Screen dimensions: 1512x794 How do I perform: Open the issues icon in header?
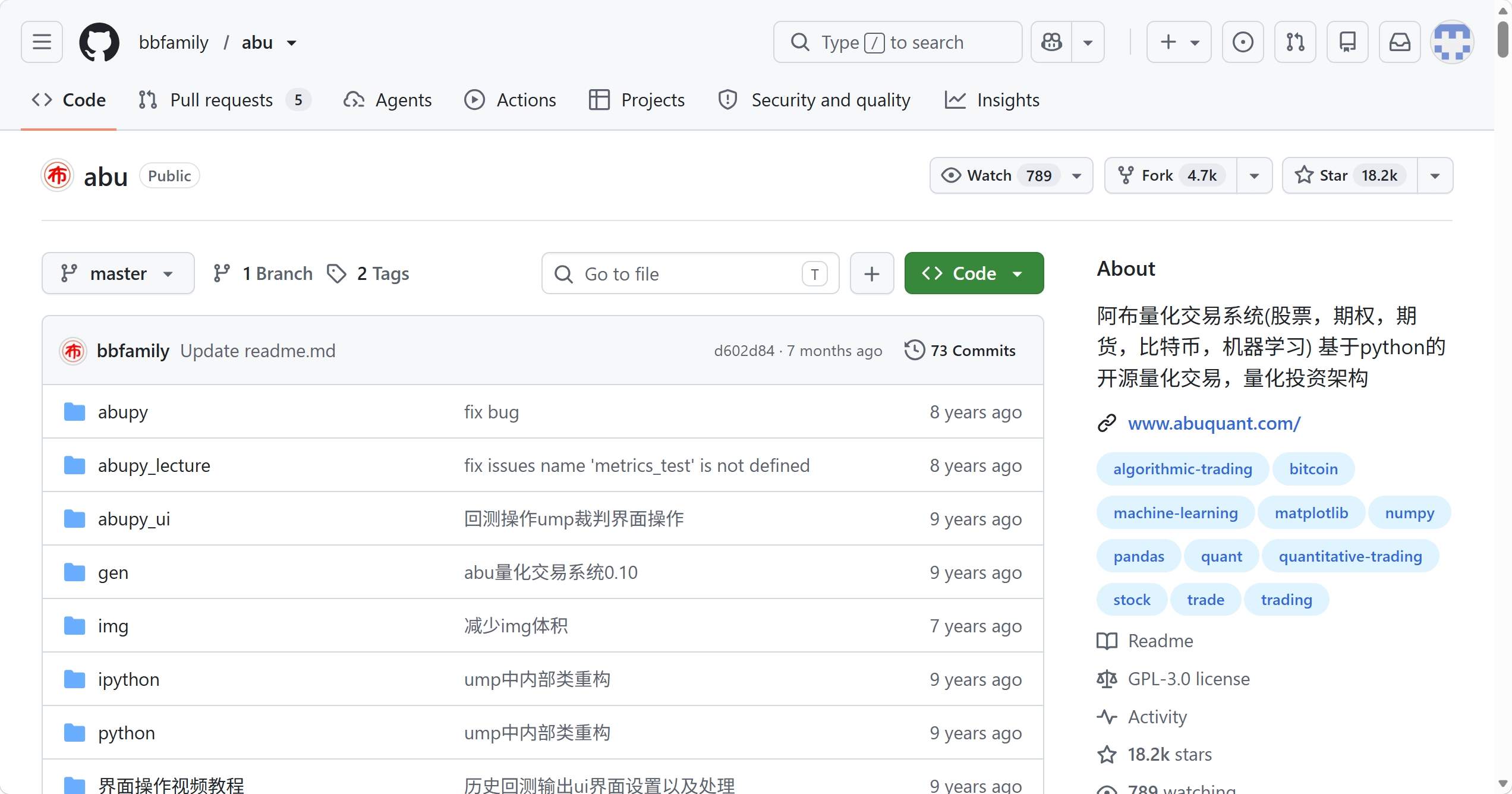(x=1243, y=42)
